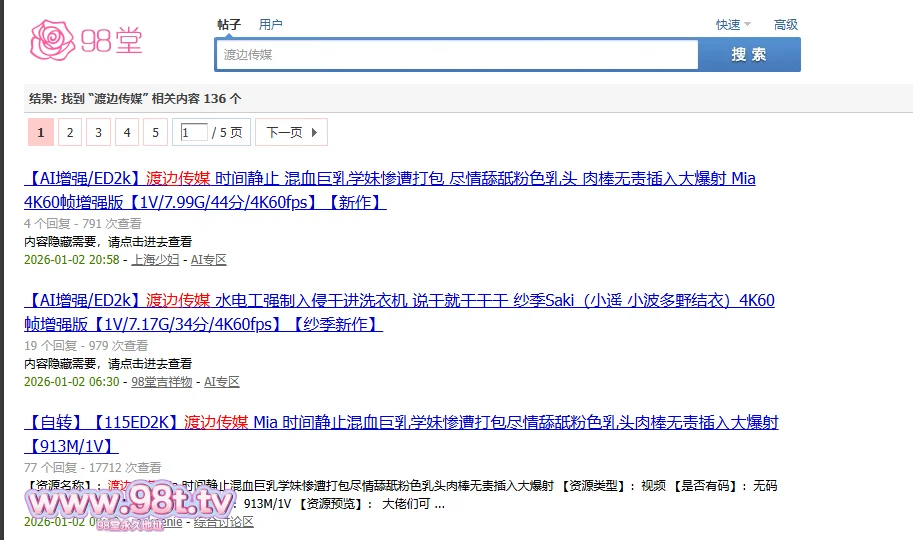Switch to the 用户 search tab

click(270, 24)
